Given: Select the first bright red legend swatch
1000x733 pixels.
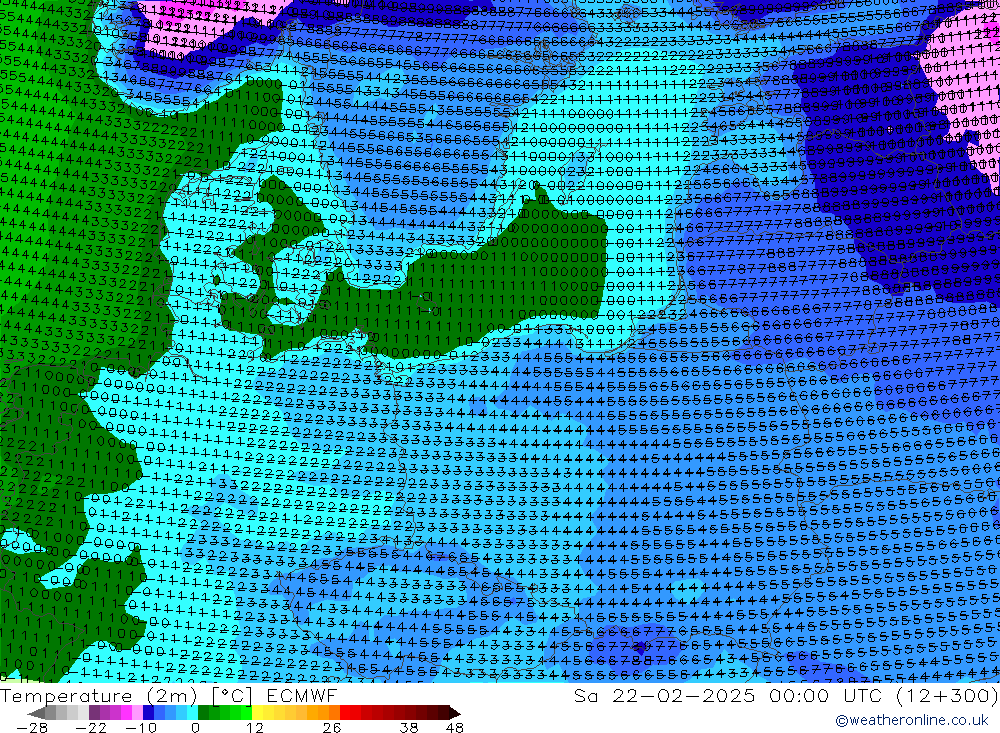Looking at the screenshot, I should coord(345,713).
